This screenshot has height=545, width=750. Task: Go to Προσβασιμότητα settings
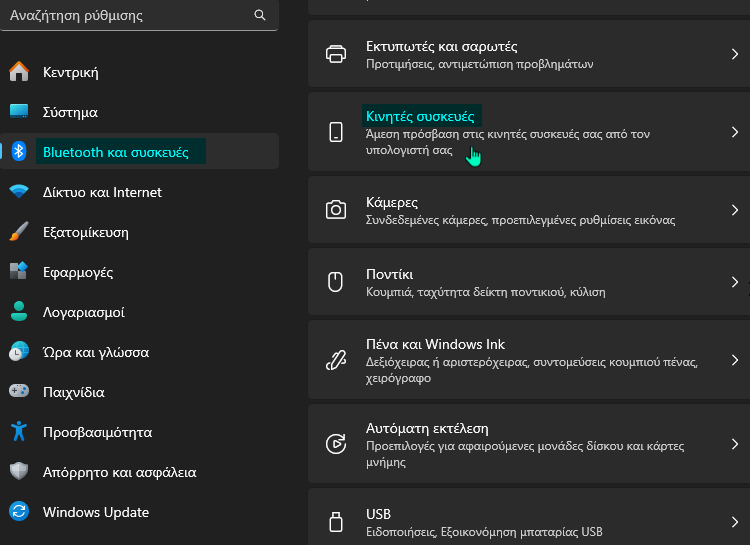[139, 432]
